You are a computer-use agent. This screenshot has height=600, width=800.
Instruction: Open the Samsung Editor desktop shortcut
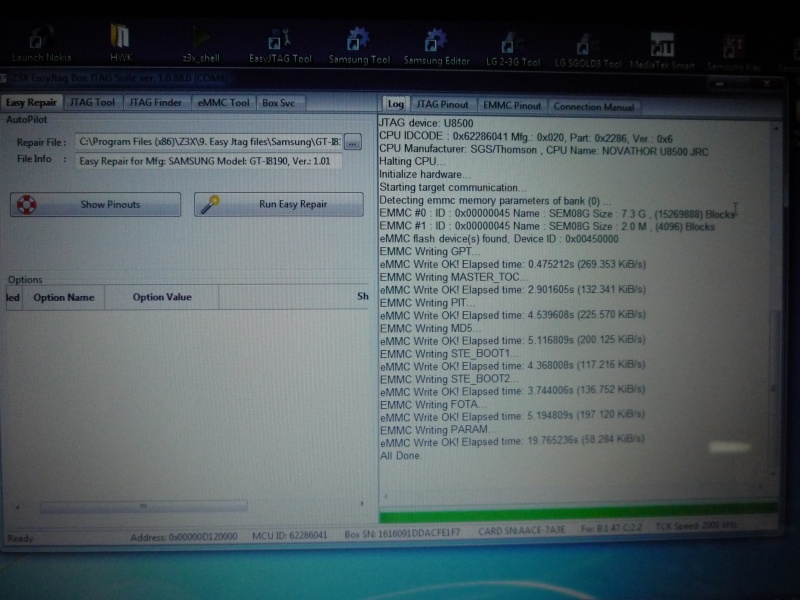(436, 47)
